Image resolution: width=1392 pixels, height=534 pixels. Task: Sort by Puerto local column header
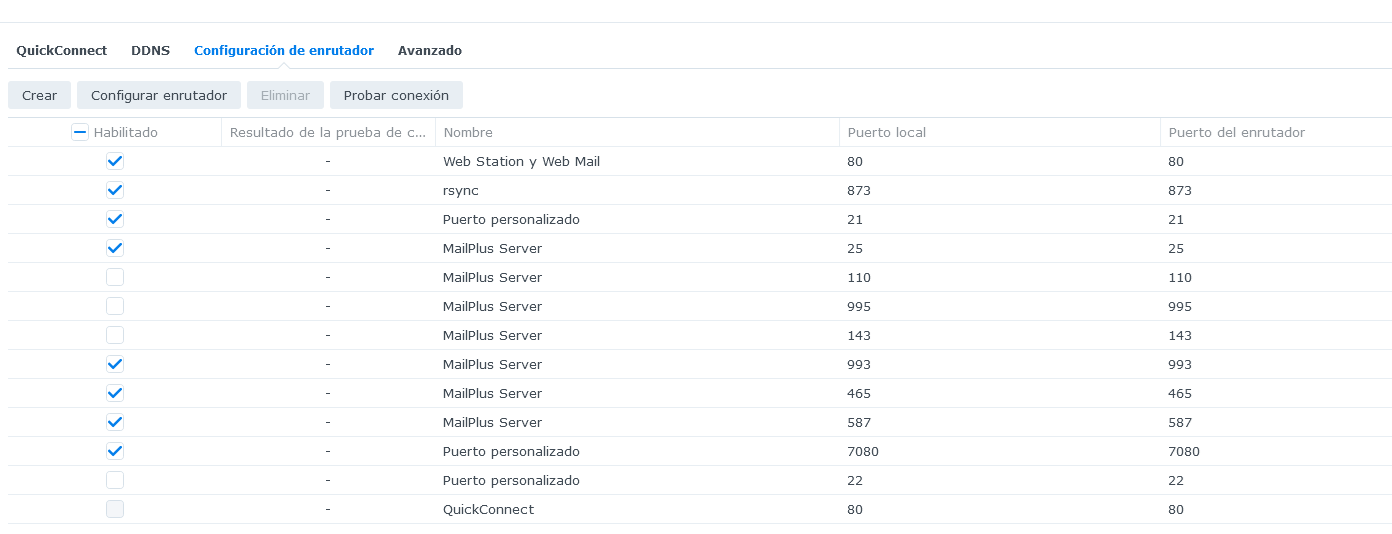click(998, 133)
